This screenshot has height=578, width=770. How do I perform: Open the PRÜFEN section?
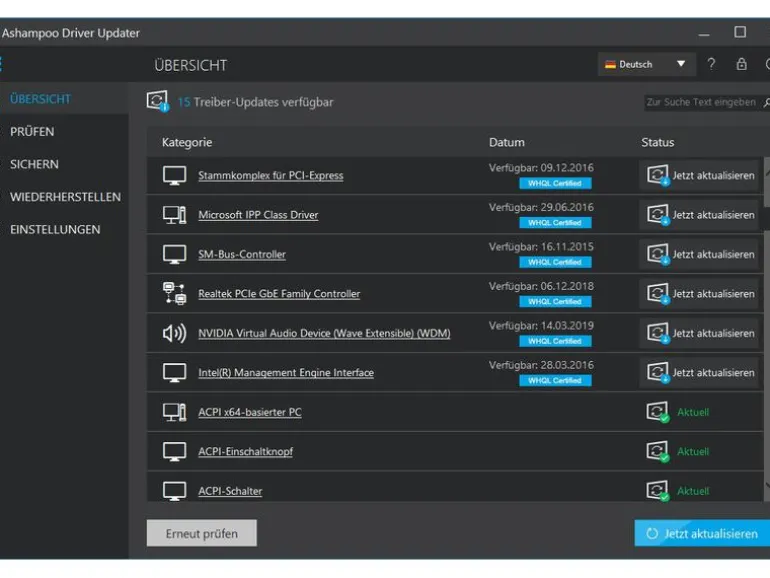coord(32,132)
